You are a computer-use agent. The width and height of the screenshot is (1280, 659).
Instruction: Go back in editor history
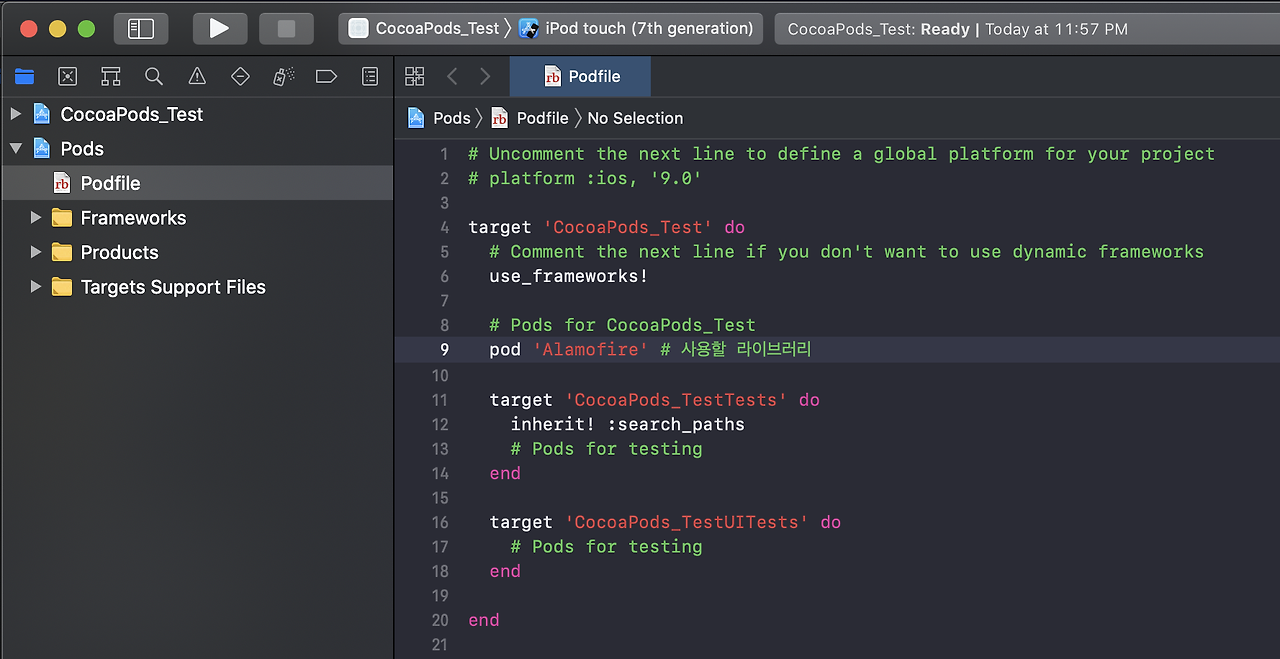point(452,76)
